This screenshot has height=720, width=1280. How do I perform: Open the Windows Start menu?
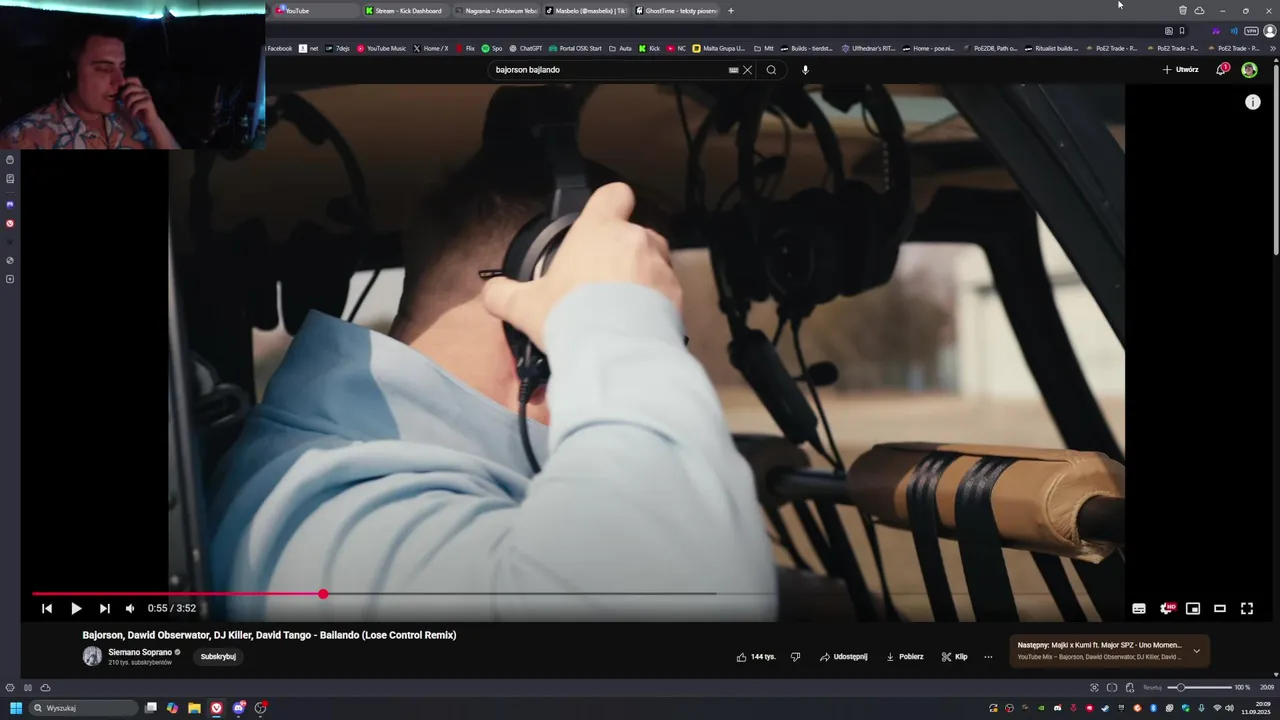click(16, 708)
